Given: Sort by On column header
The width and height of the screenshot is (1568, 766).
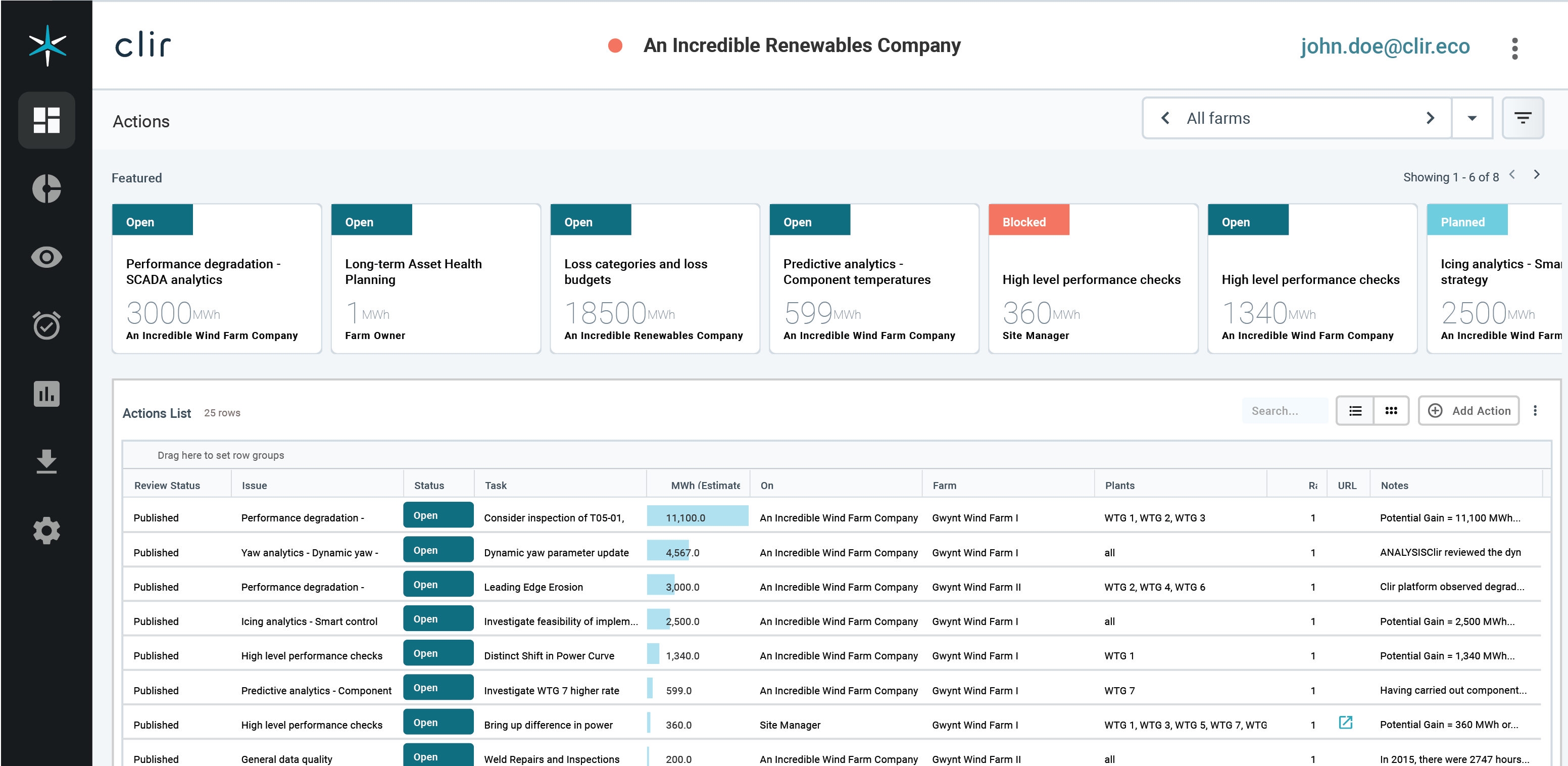Looking at the screenshot, I should pos(767,486).
